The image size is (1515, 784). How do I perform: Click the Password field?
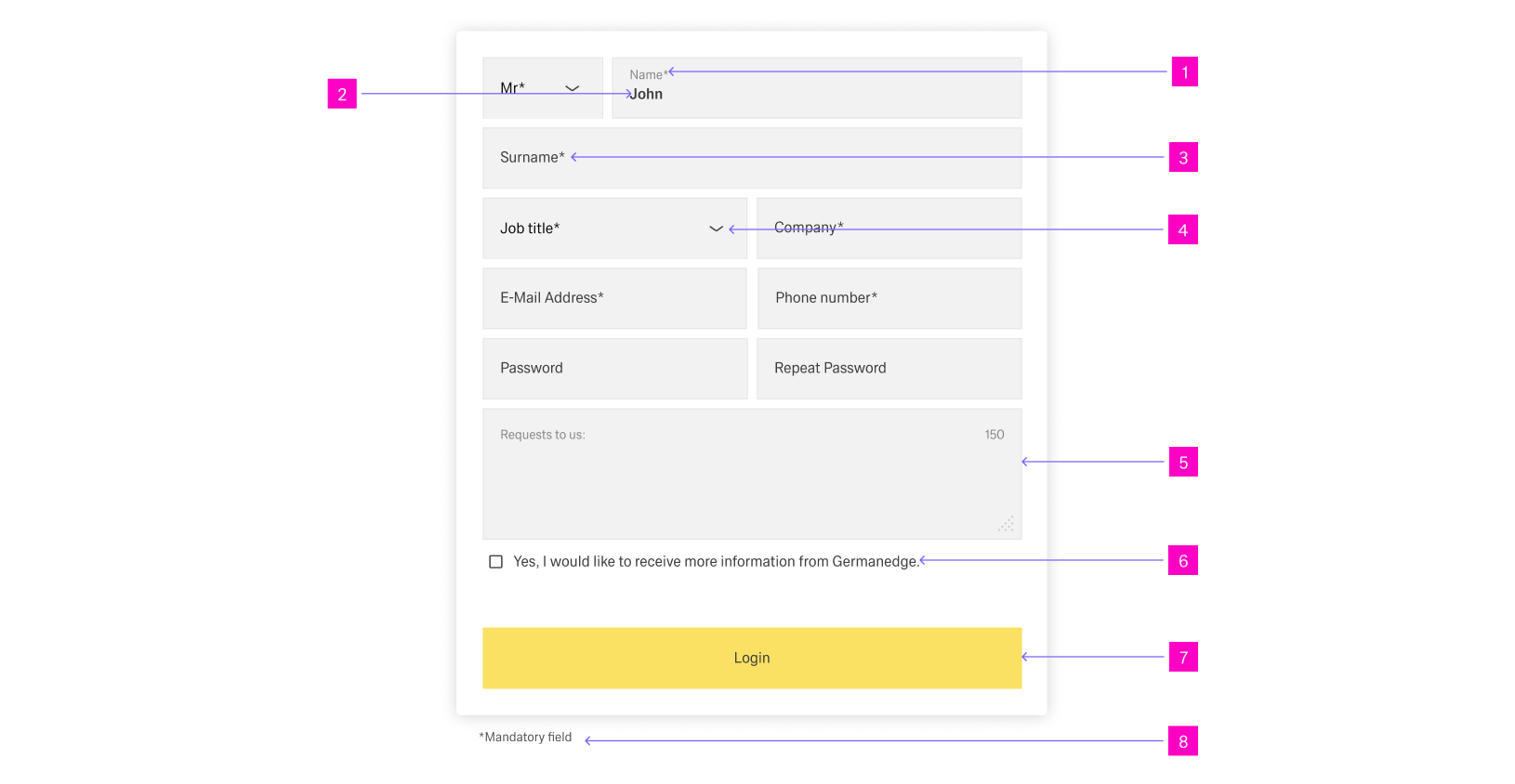click(x=613, y=369)
